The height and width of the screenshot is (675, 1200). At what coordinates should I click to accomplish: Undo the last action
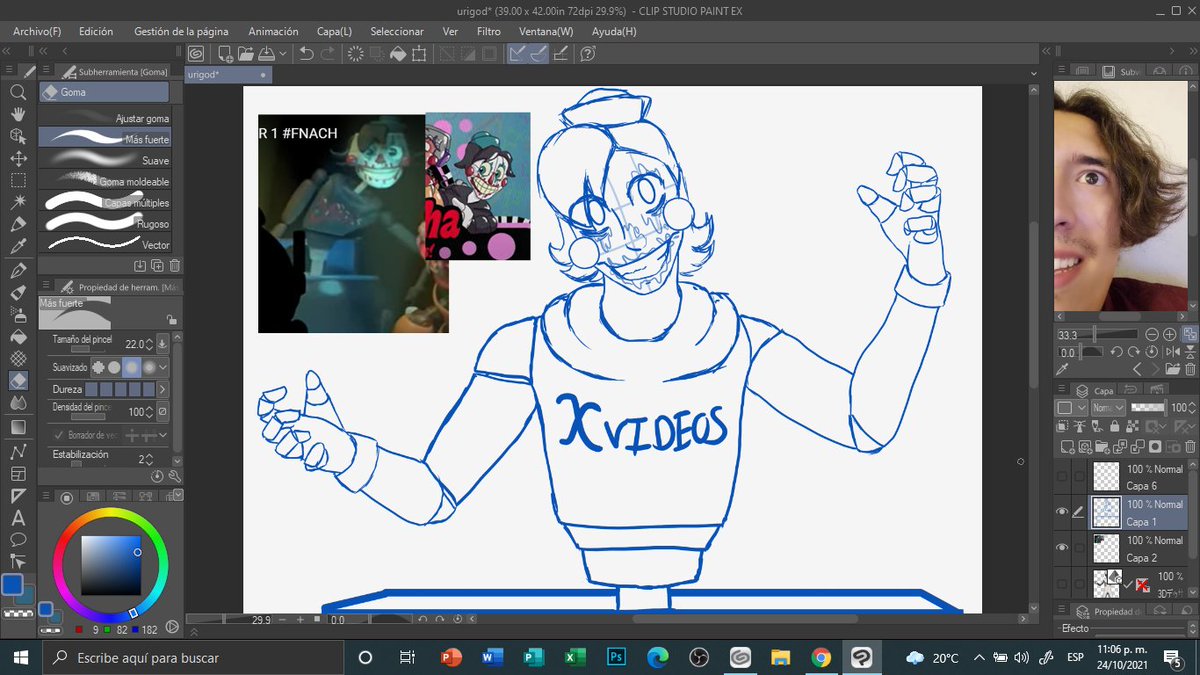(307, 53)
